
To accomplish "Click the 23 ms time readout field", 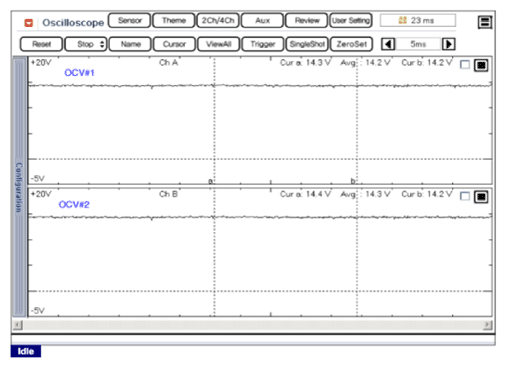I will click(x=418, y=20).
